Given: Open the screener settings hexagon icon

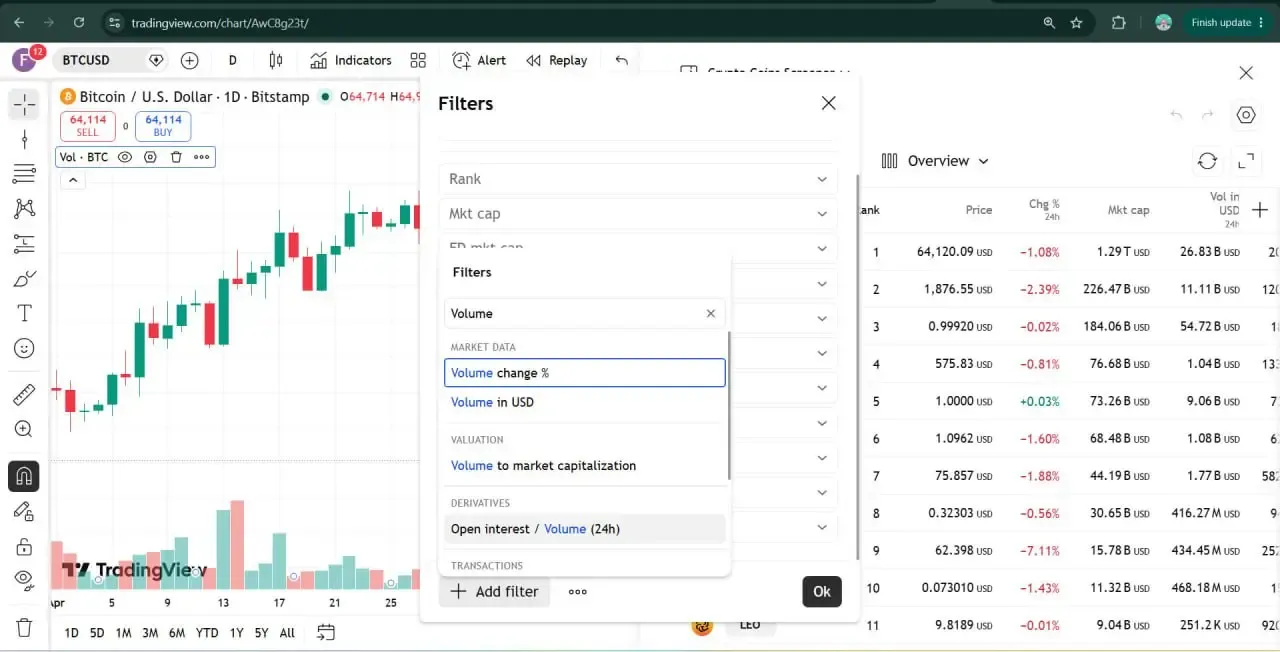Looking at the screenshot, I should tap(1246, 115).
